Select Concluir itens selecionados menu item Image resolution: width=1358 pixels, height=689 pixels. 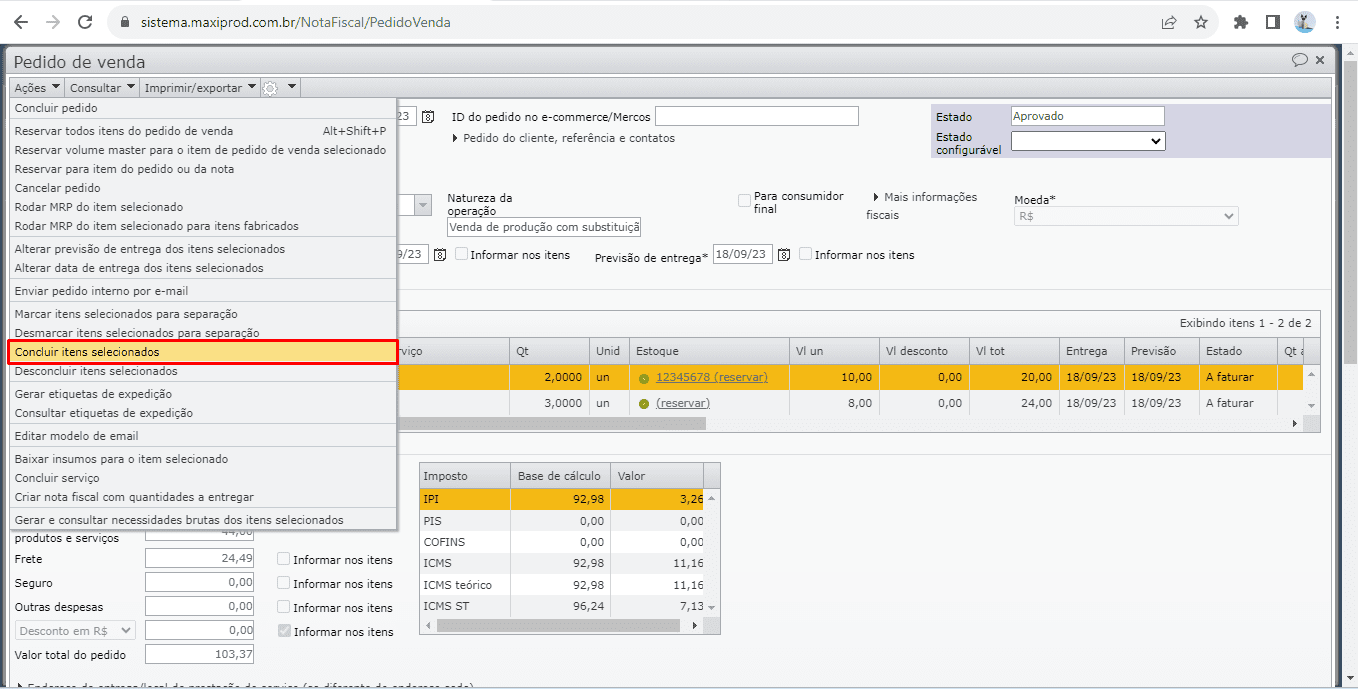click(x=87, y=352)
